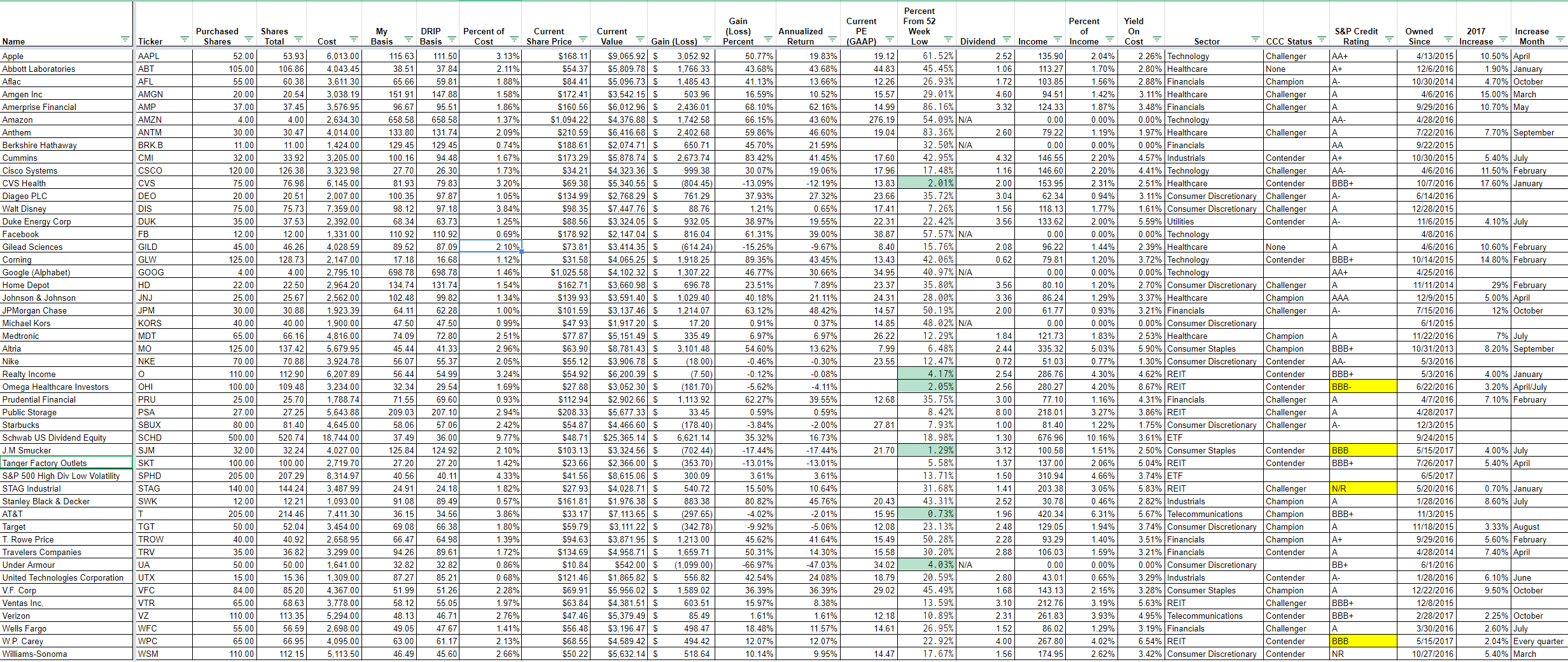Select the 276.19 PE cell for Amazon
Screen dimensions: 1568x662
point(867,120)
